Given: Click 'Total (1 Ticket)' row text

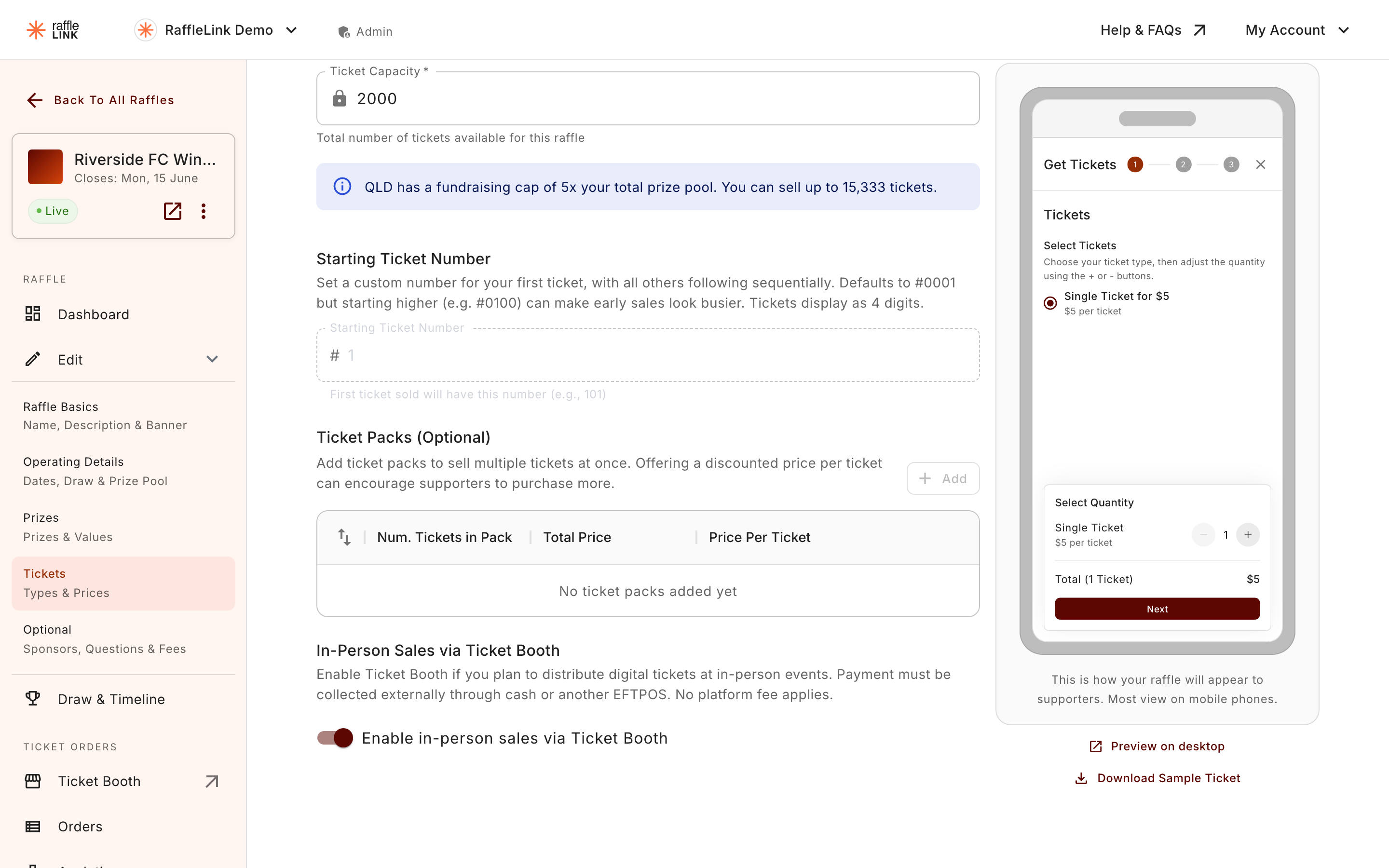Looking at the screenshot, I should click(x=1093, y=579).
